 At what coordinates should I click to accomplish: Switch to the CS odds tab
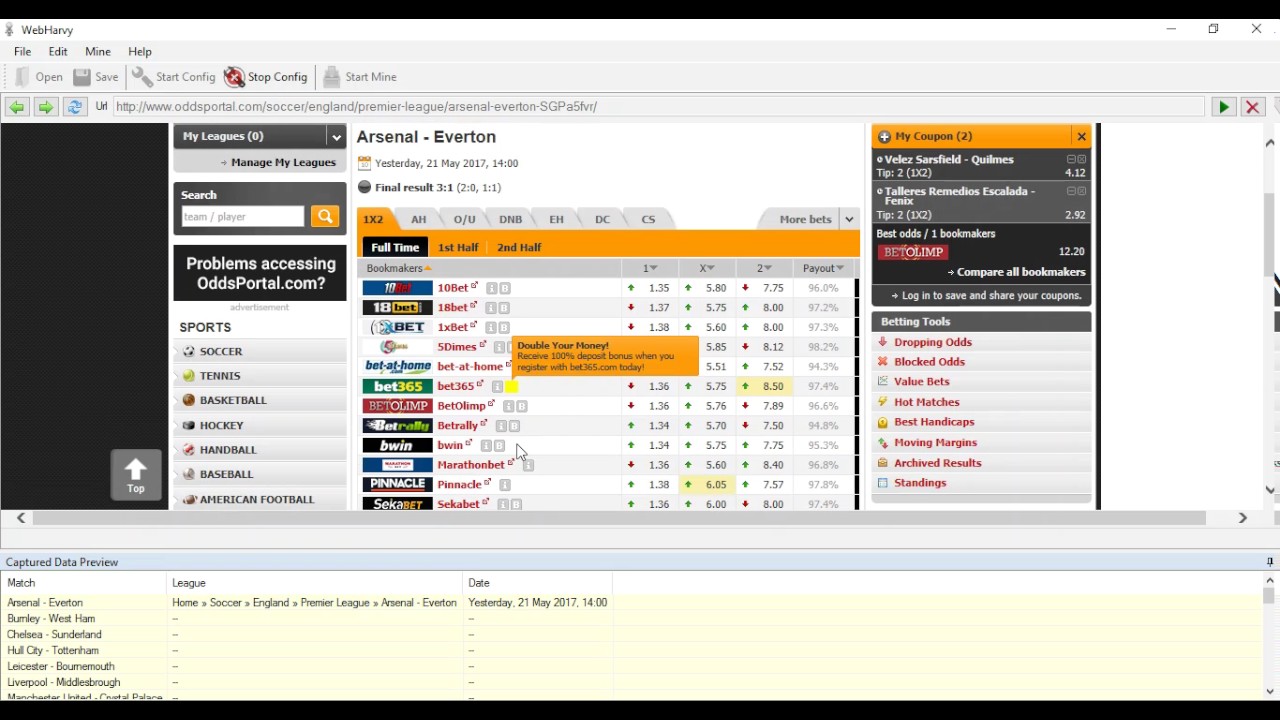(648, 219)
